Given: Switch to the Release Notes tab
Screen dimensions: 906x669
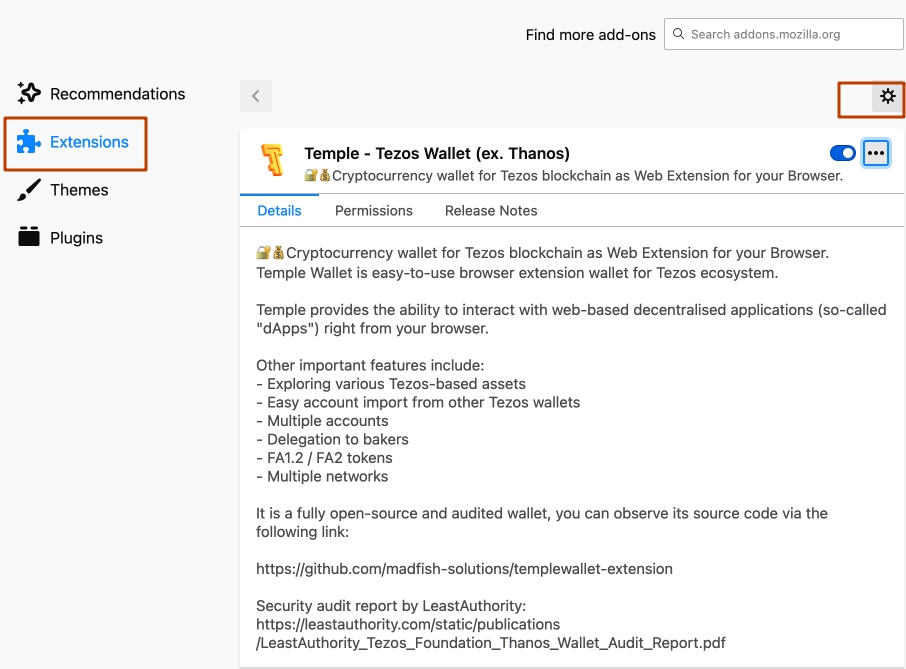Looking at the screenshot, I should tap(491, 211).
